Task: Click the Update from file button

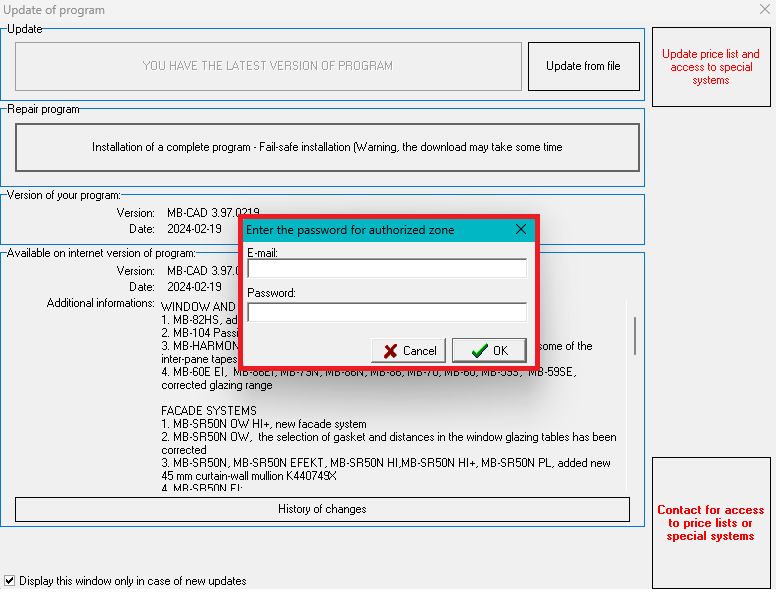Action: 583,66
